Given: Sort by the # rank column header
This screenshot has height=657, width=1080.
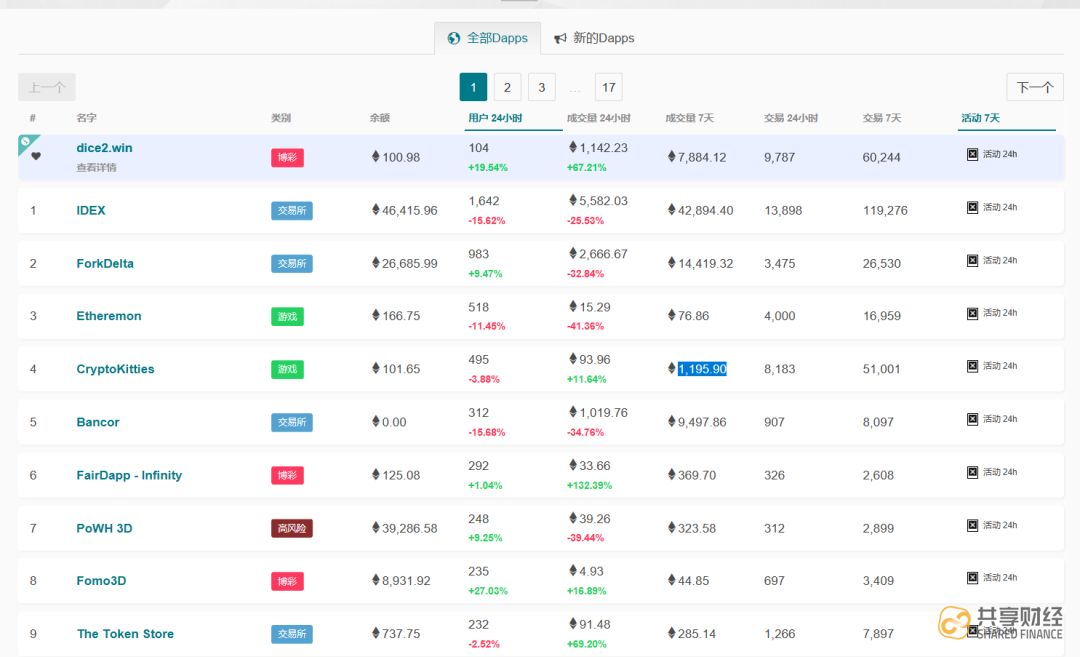Looking at the screenshot, I should pyautogui.click(x=32, y=118).
